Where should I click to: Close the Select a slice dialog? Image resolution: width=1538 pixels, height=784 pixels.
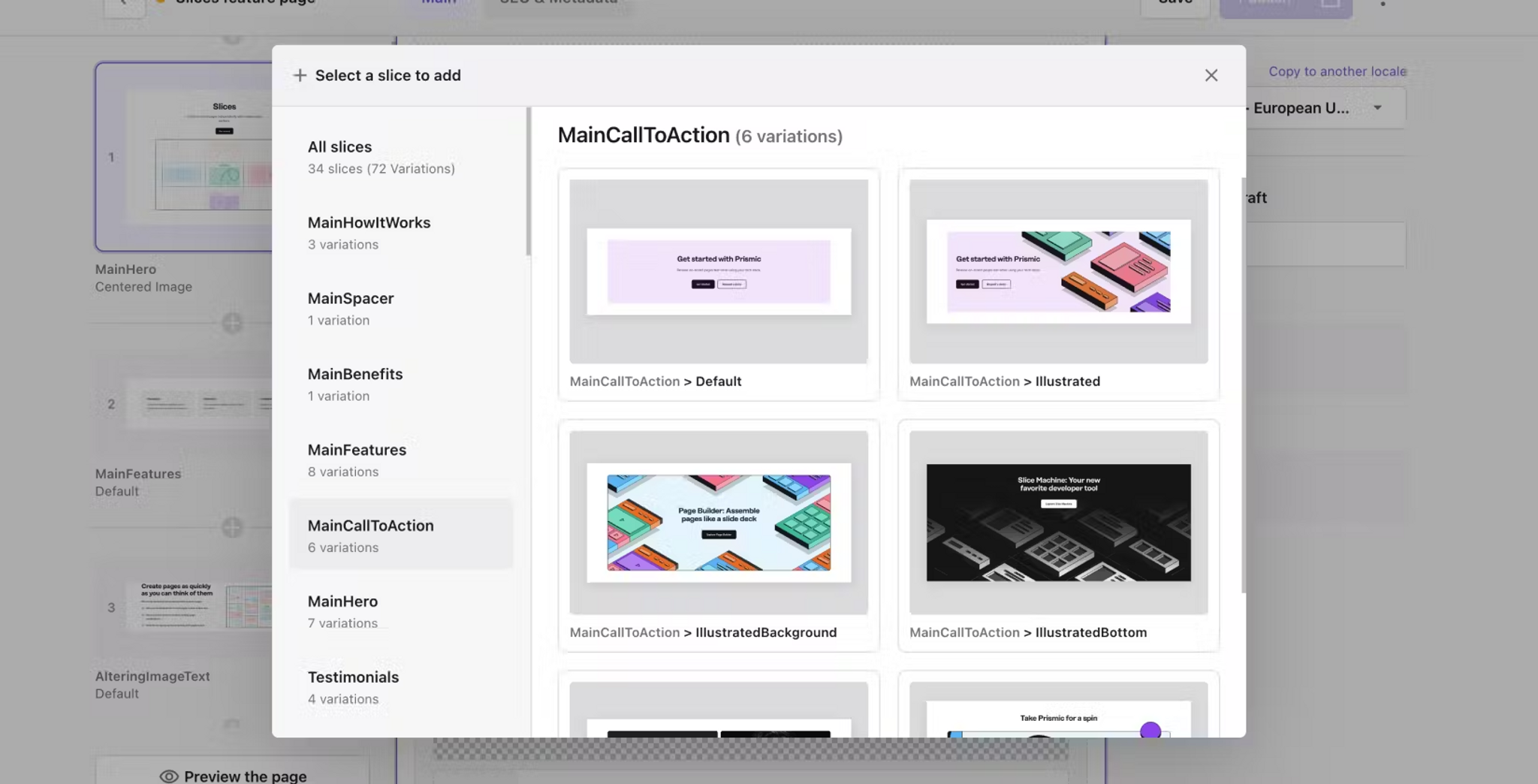point(1211,75)
